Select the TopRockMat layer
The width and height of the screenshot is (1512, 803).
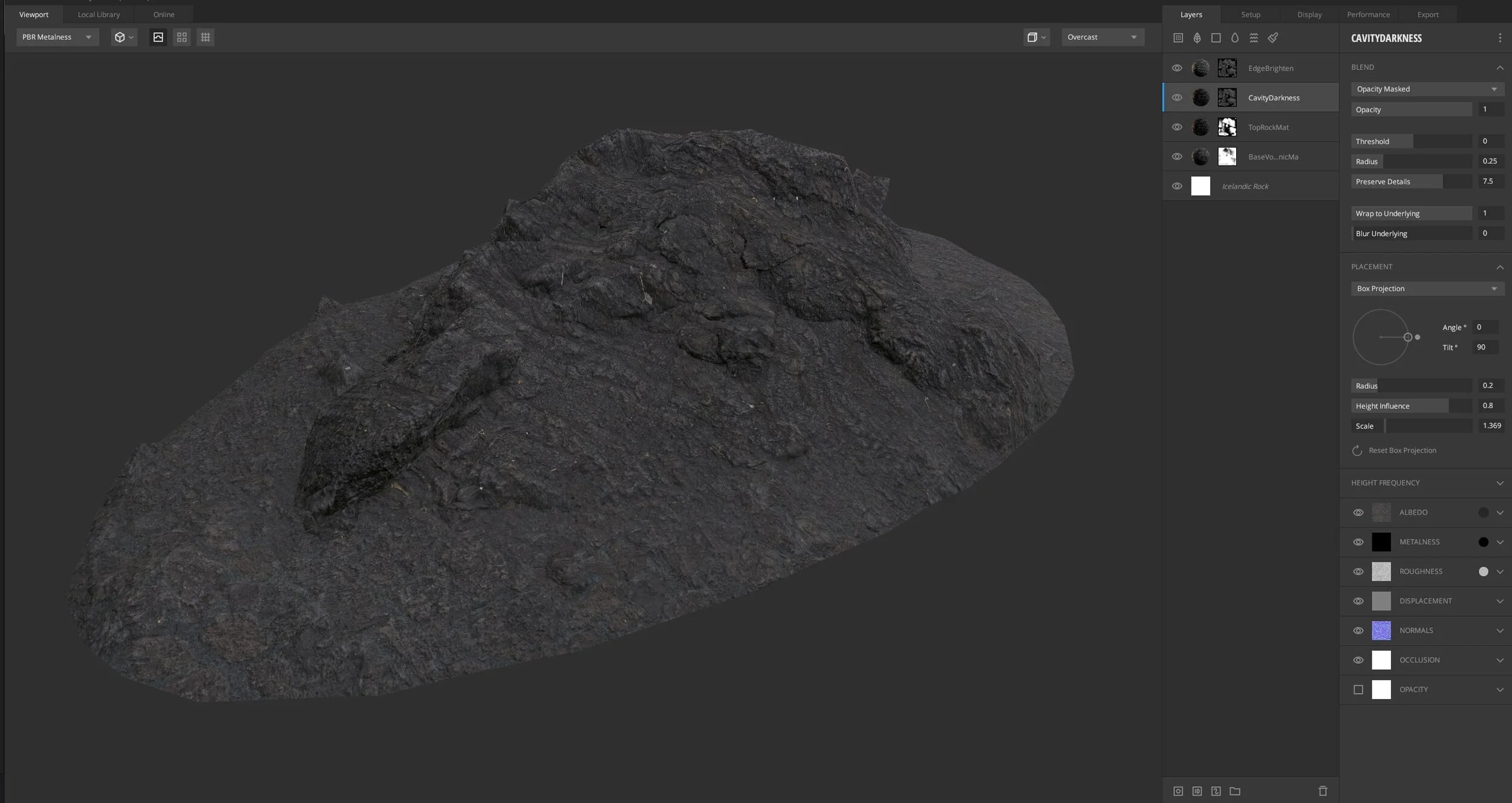coord(1268,127)
